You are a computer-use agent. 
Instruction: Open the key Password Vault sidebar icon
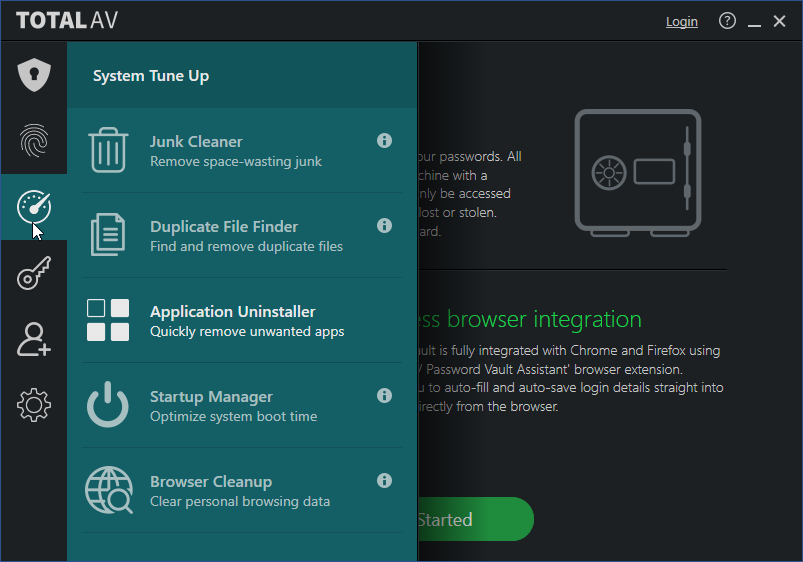34,273
